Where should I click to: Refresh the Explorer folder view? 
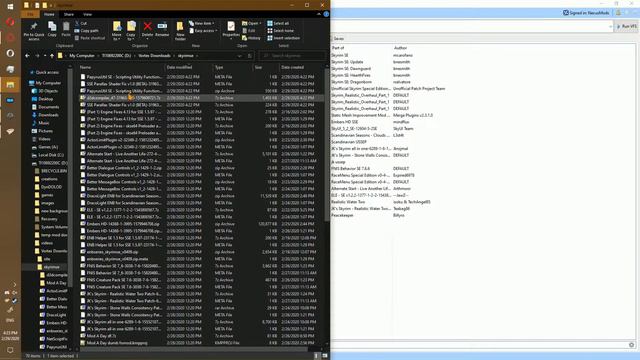249,56
